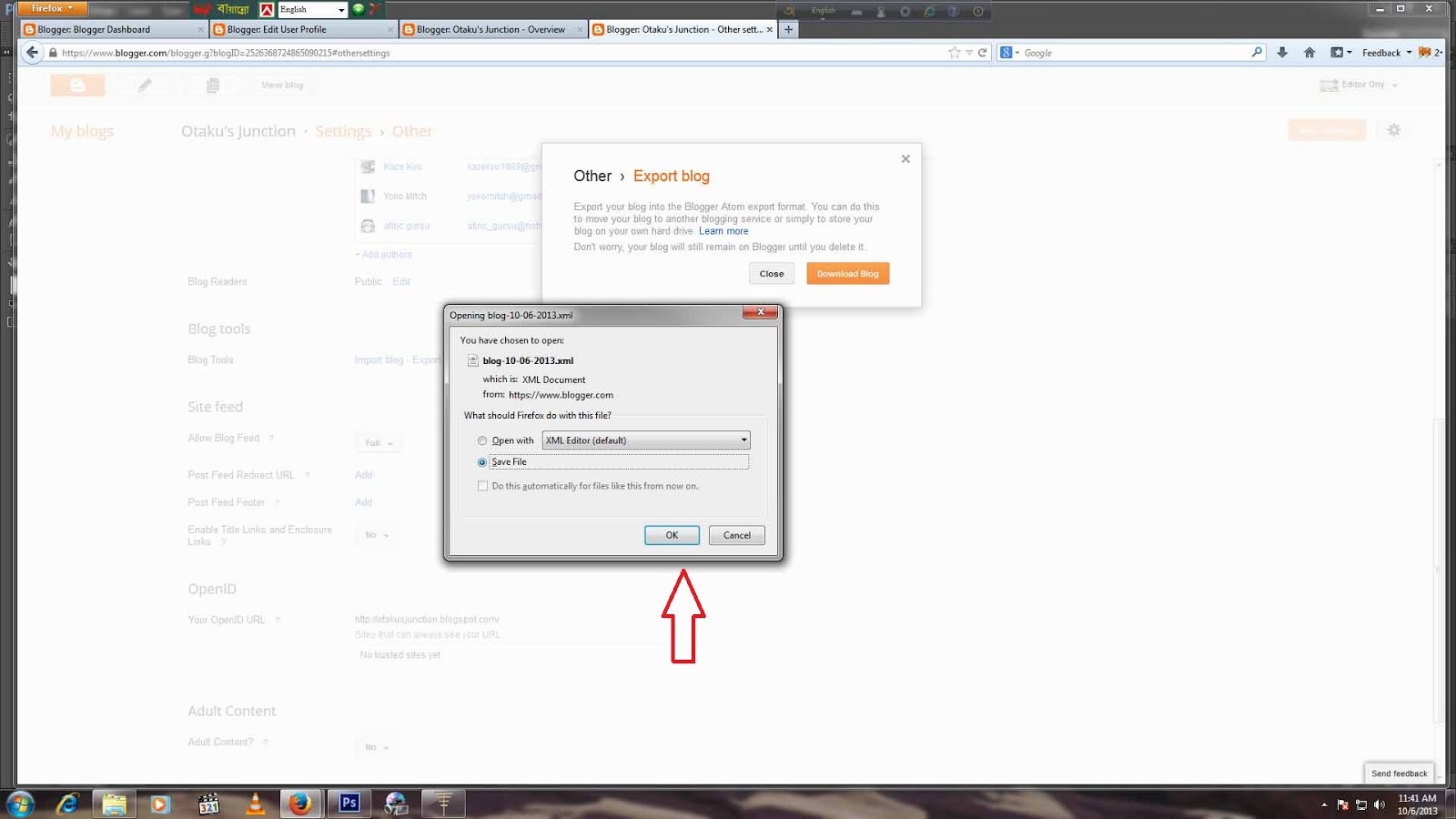The image size is (1456, 819).
Task: Close the Edit User Profile tab
Action: [x=390, y=30]
